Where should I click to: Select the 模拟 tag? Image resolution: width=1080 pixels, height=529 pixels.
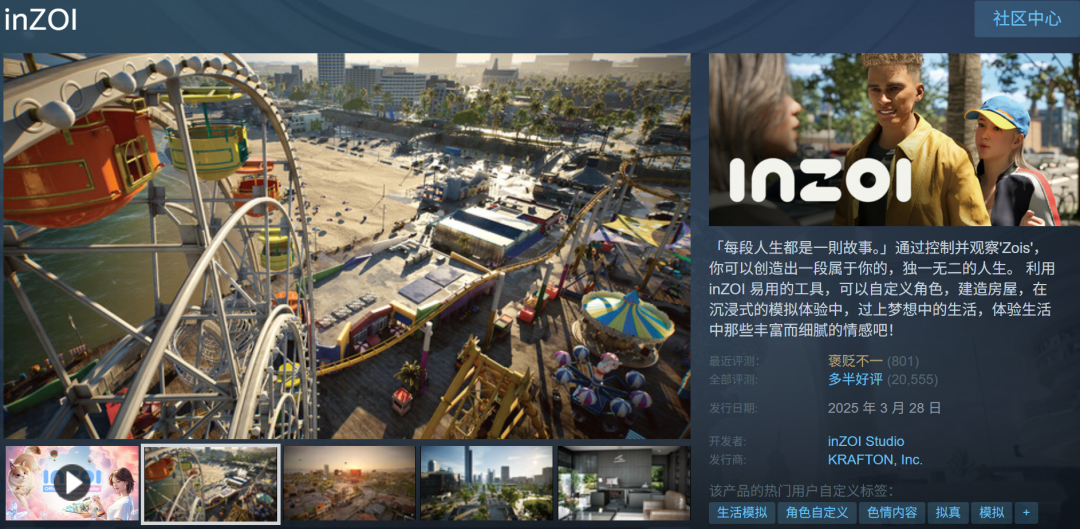click(x=991, y=512)
